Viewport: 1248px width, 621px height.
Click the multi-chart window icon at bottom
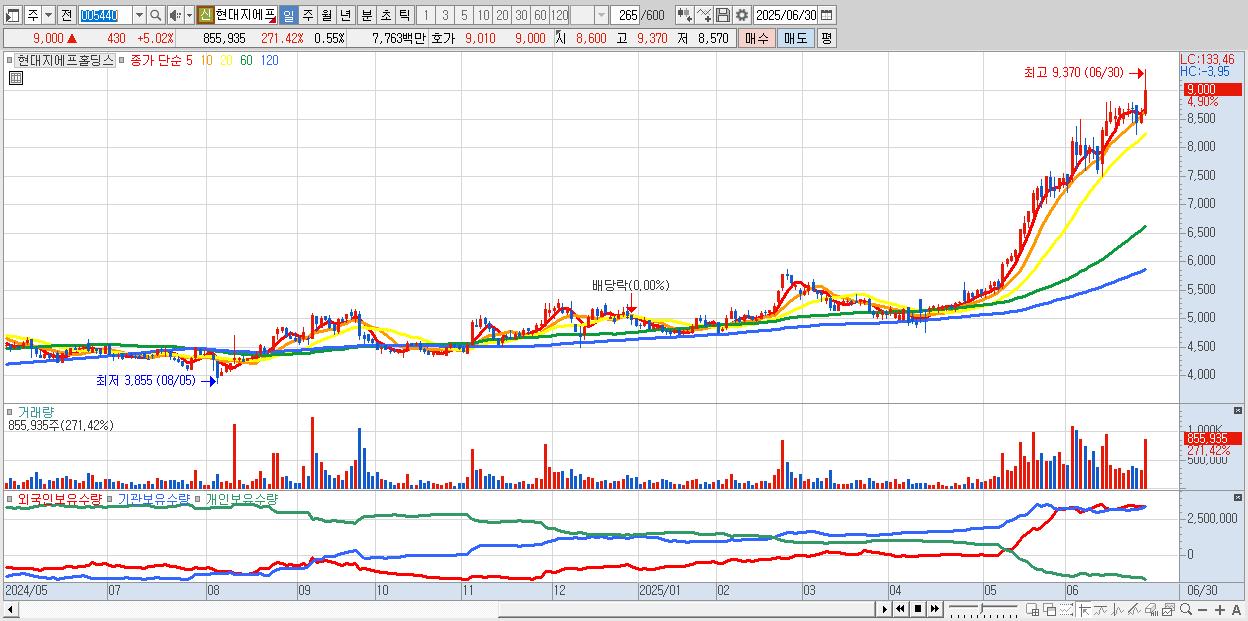click(x=1168, y=609)
